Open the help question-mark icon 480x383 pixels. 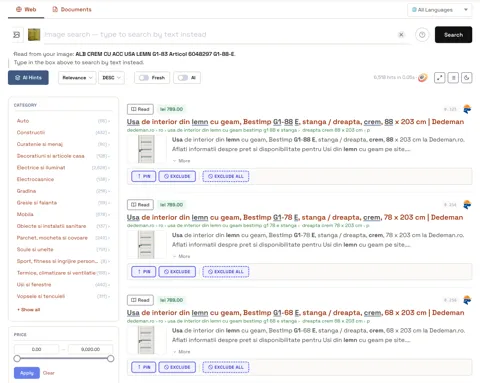point(422,35)
